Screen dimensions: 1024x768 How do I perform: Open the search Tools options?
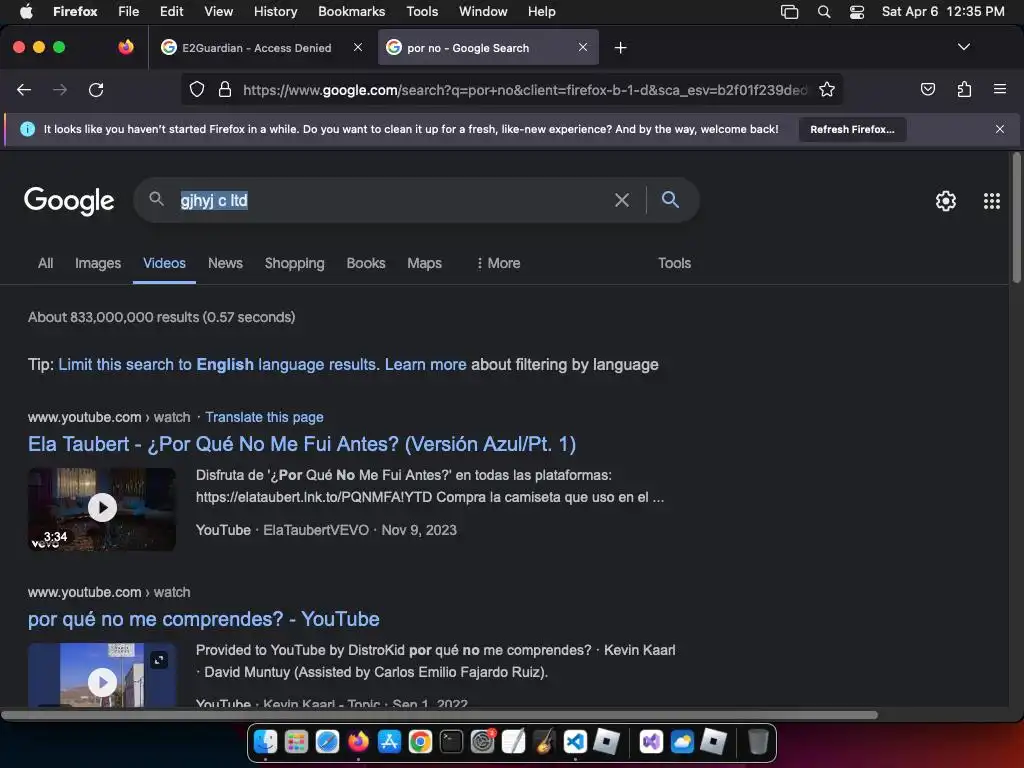[x=674, y=263]
